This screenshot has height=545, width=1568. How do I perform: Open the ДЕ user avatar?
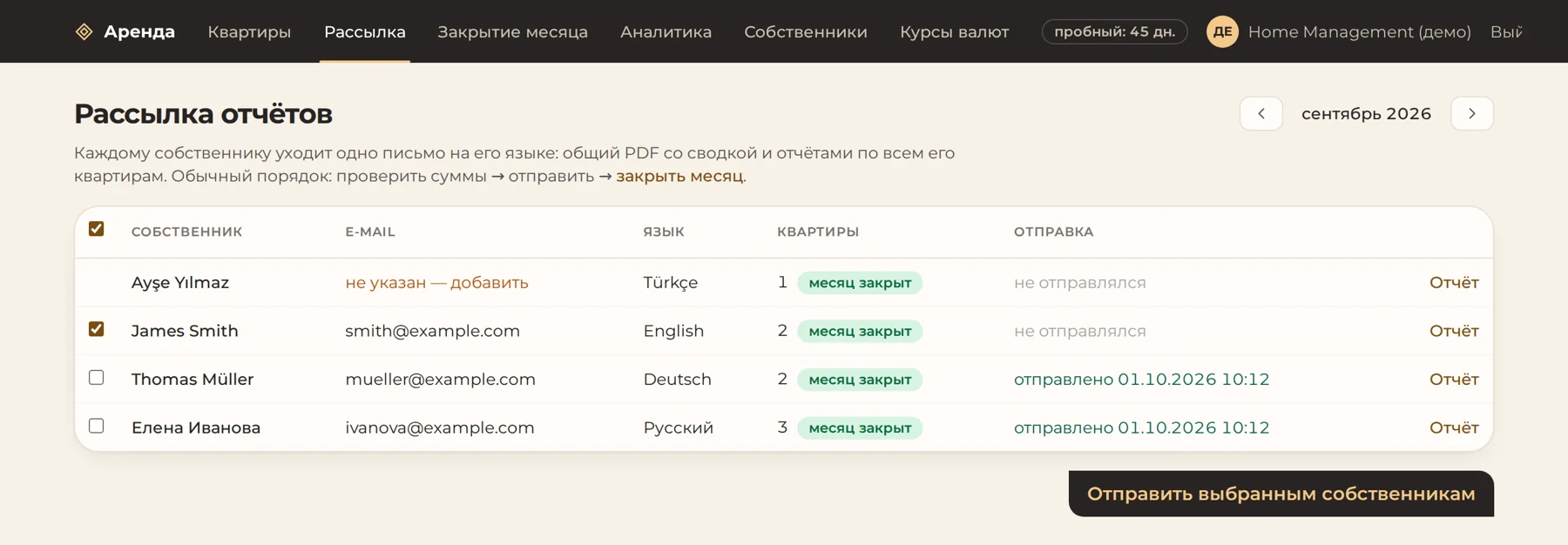coord(1222,31)
